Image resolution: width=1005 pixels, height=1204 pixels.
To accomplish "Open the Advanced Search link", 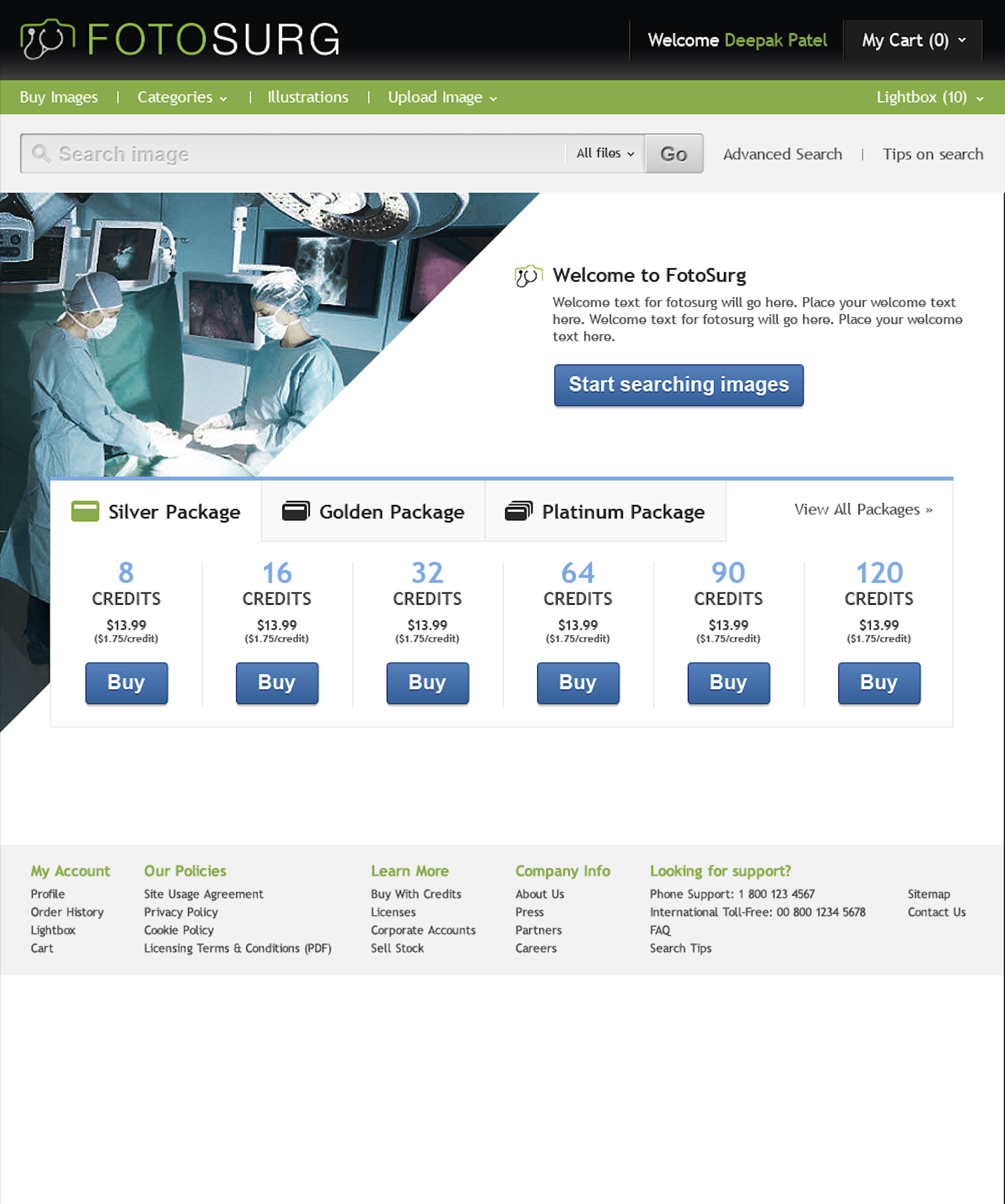I will click(782, 155).
